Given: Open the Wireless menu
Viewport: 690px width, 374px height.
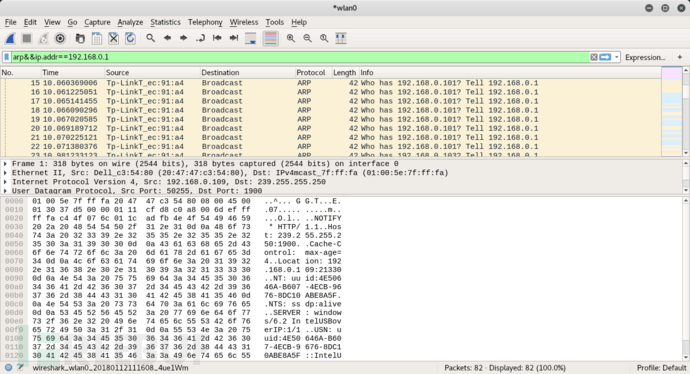Looking at the screenshot, I should point(244,22).
